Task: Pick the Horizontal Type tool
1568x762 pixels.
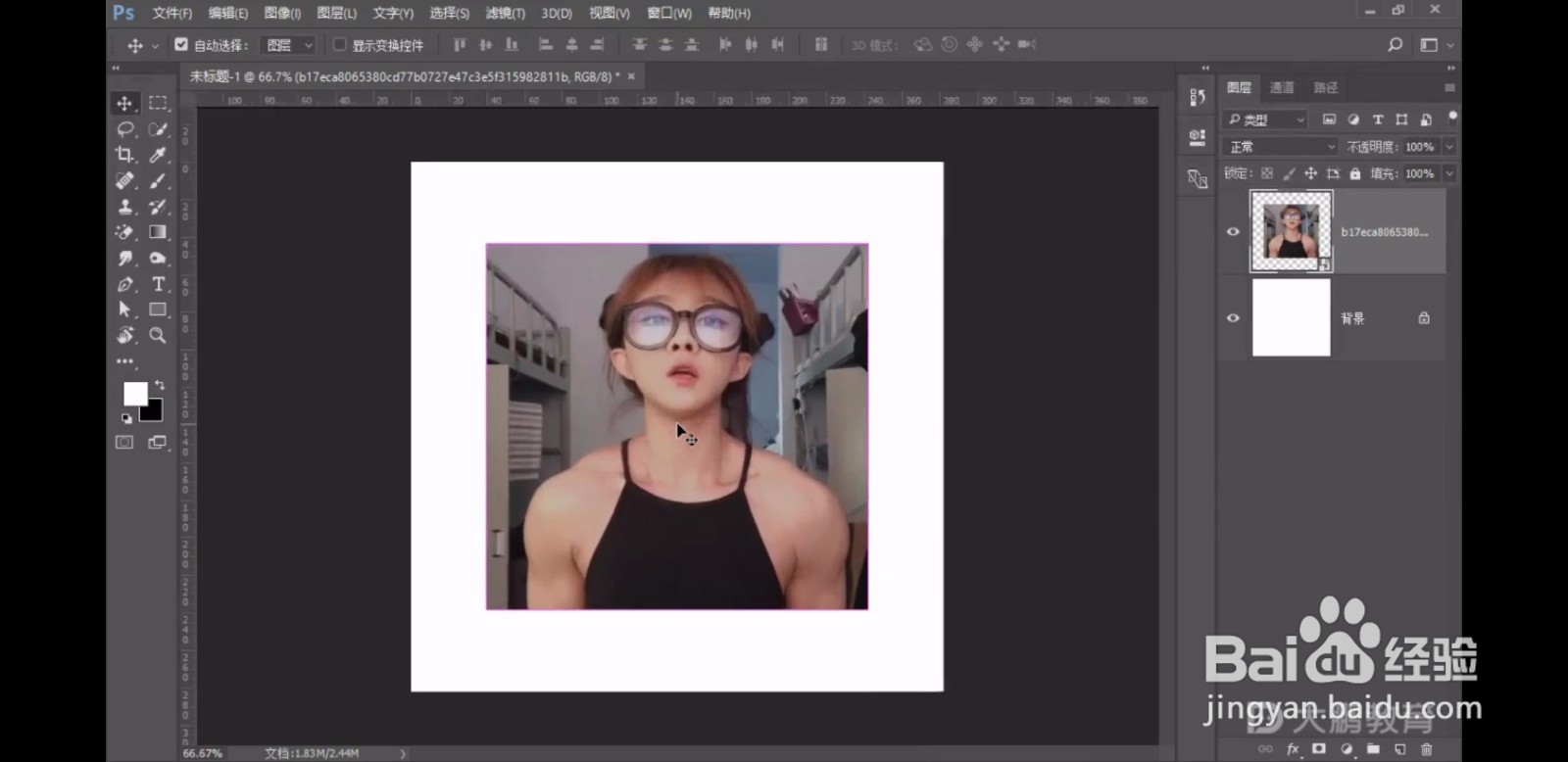Action: pos(158,284)
